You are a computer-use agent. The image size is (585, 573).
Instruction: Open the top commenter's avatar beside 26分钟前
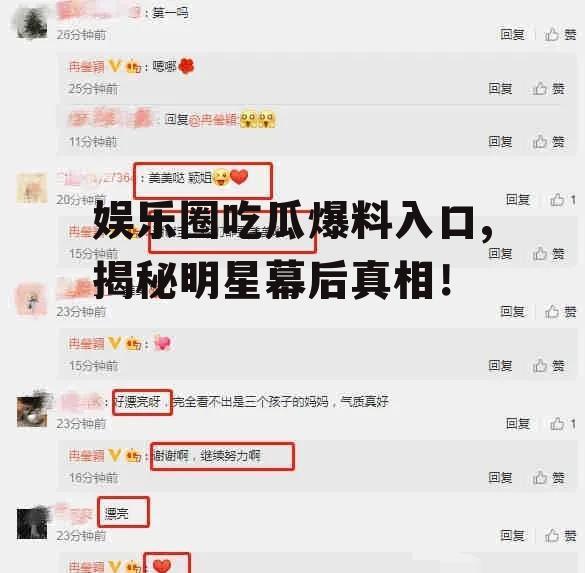click(x=32, y=23)
